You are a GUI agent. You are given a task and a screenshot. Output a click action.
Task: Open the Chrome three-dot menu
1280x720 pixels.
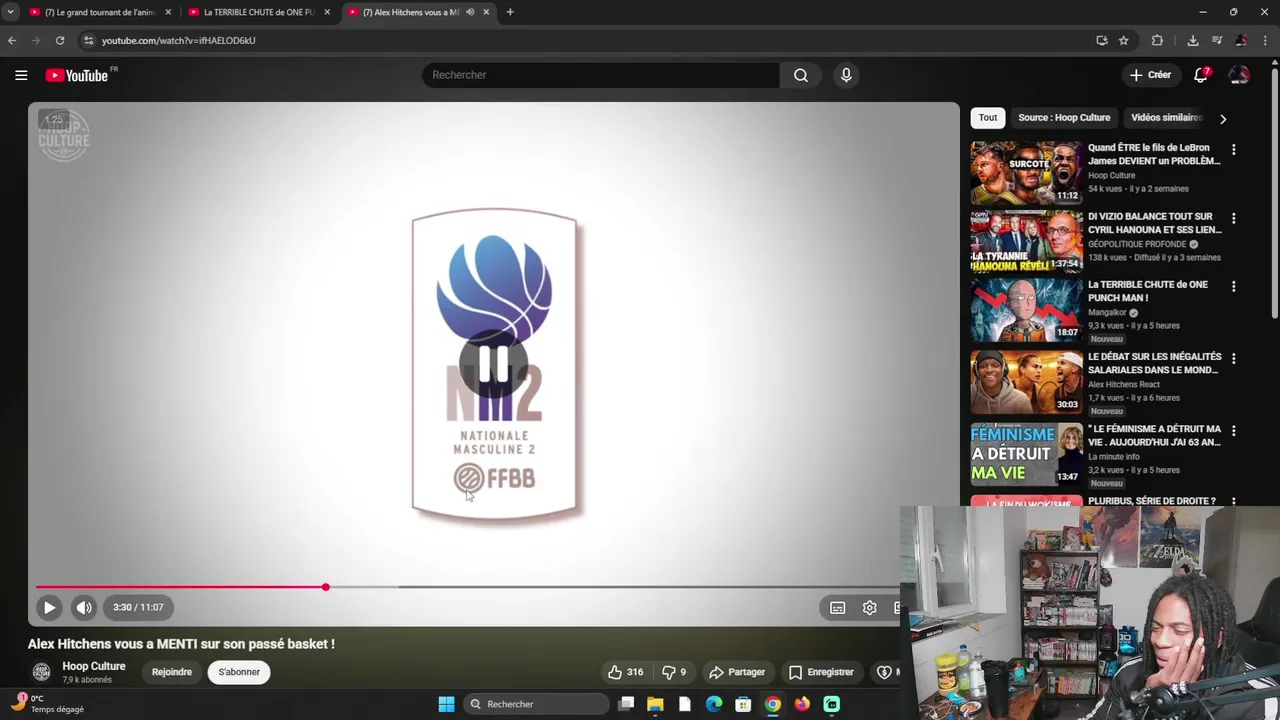[x=1266, y=40]
